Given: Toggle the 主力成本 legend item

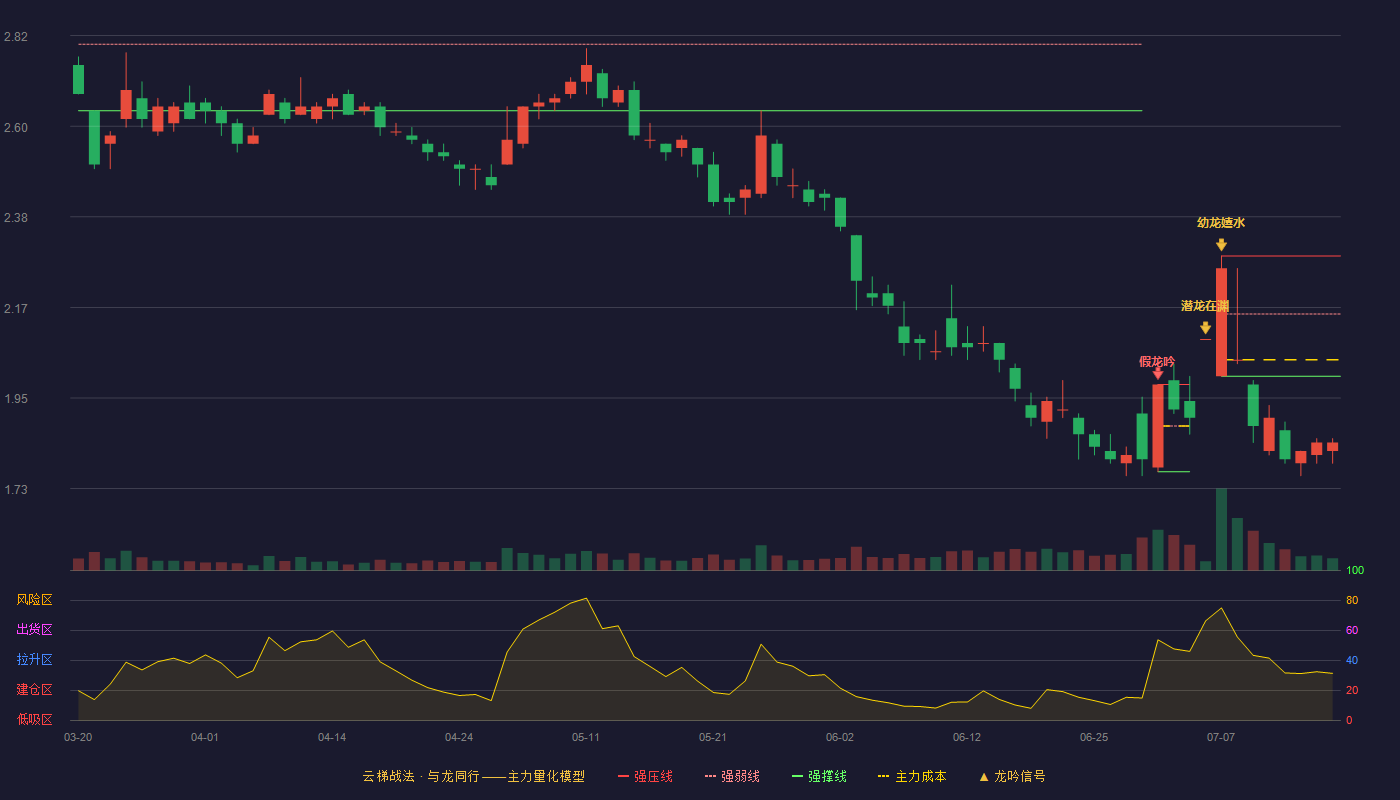Looking at the screenshot, I should [912, 776].
